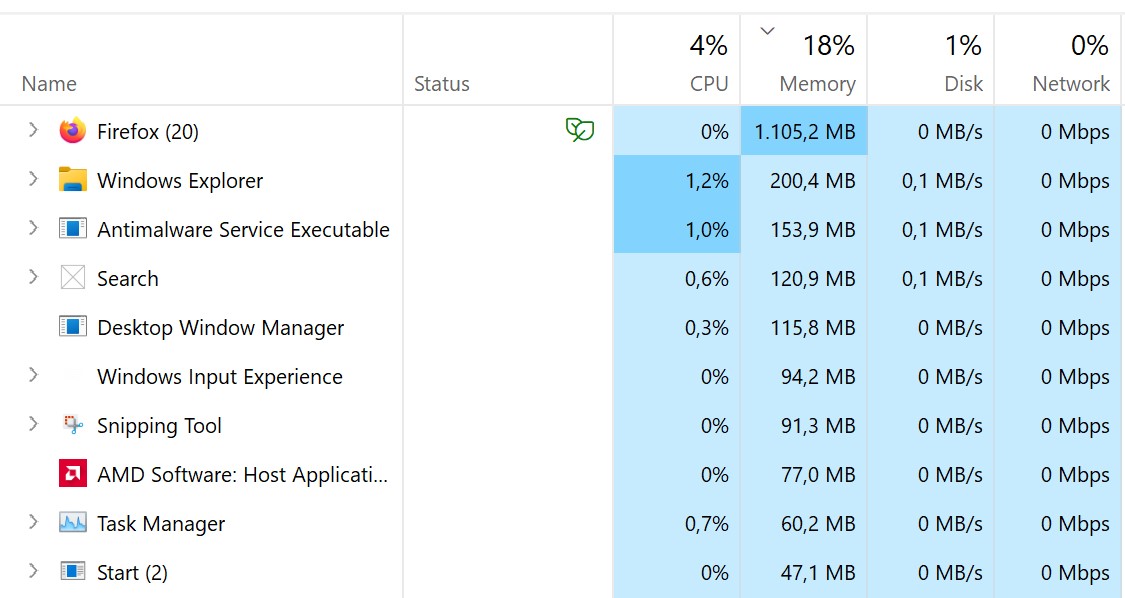Select the Windows Input Experience name
Screen dimensions: 1125x598
[220, 377]
